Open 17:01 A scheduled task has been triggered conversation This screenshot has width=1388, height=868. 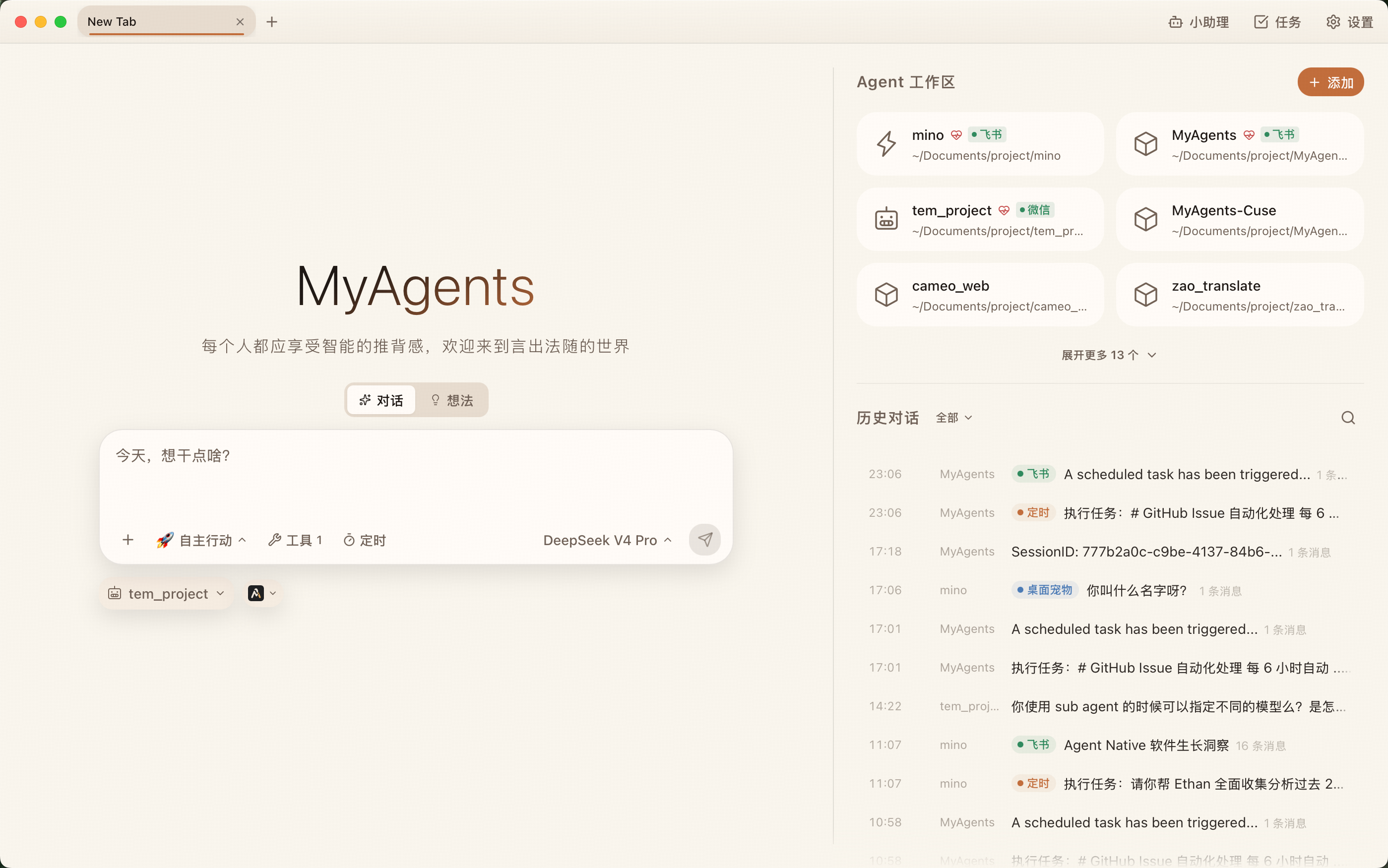1109,629
